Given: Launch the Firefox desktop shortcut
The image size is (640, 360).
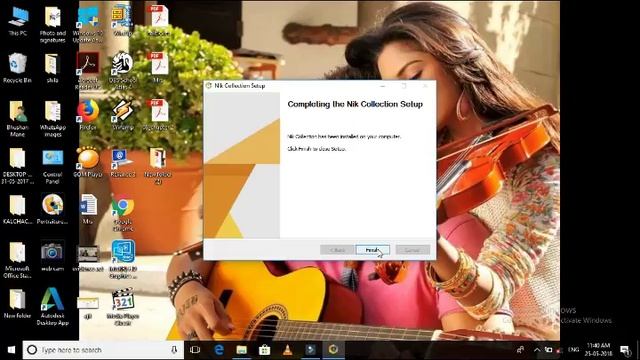Looking at the screenshot, I should pyautogui.click(x=88, y=115).
